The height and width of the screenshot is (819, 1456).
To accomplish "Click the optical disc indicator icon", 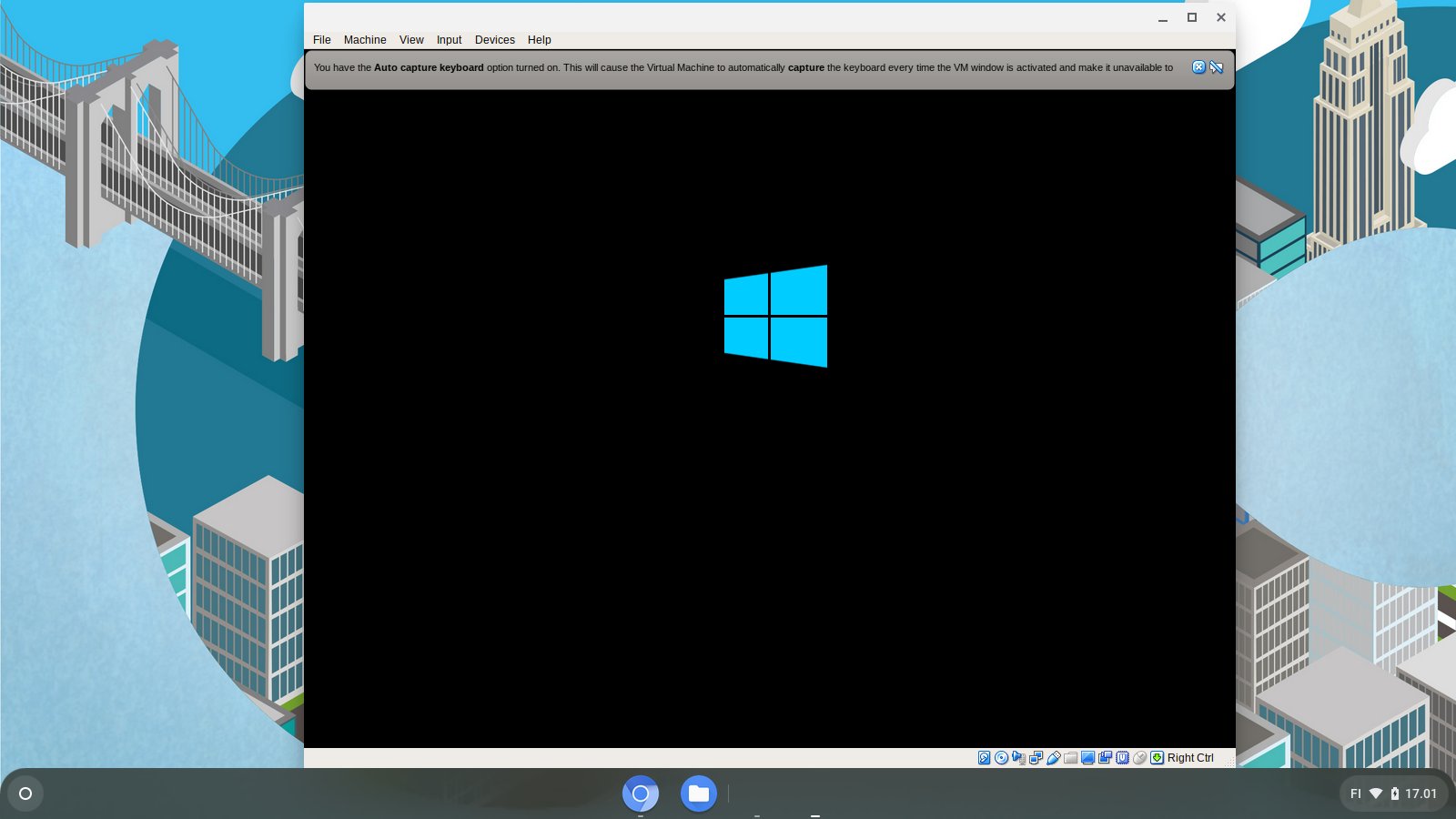I will click(1001, 757).
